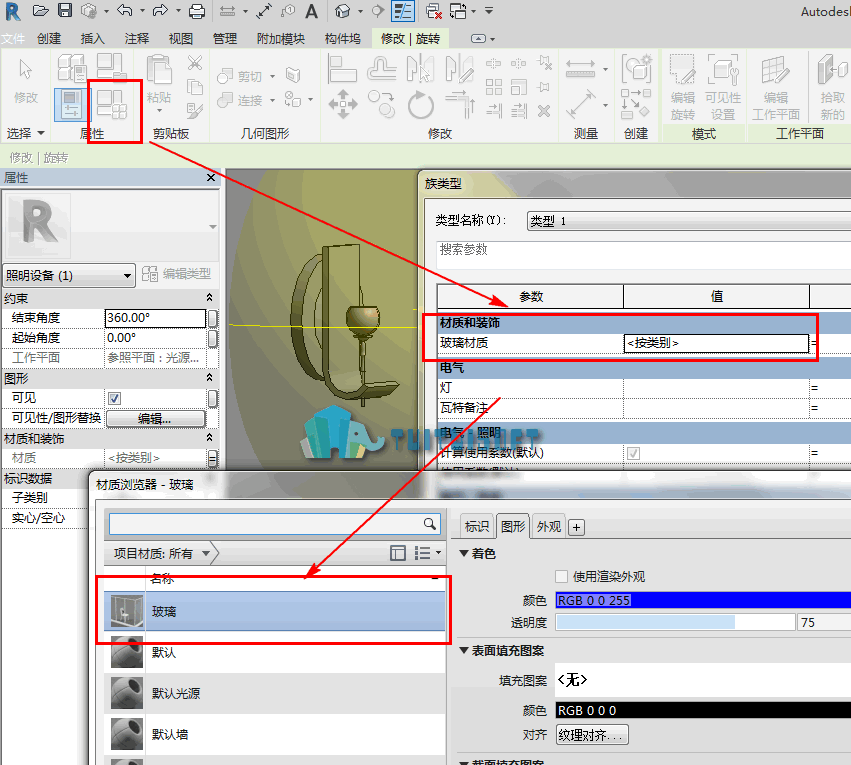Toggle Thin Lines icon in quick access toolbar
The width and height of the screenshot is (851, 765).
pos(403,11)
